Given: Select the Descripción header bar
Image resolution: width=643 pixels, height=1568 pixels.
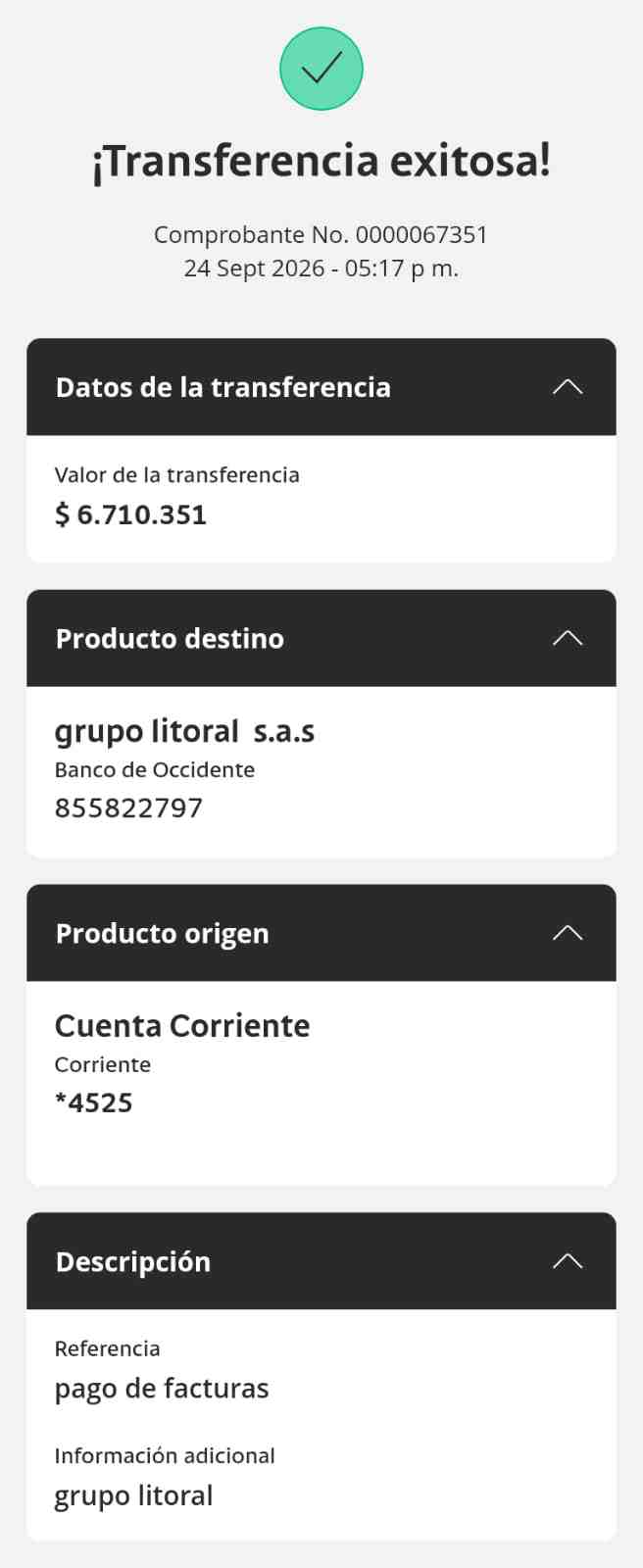Looking at the screenshot, I should coord(321,1261).
